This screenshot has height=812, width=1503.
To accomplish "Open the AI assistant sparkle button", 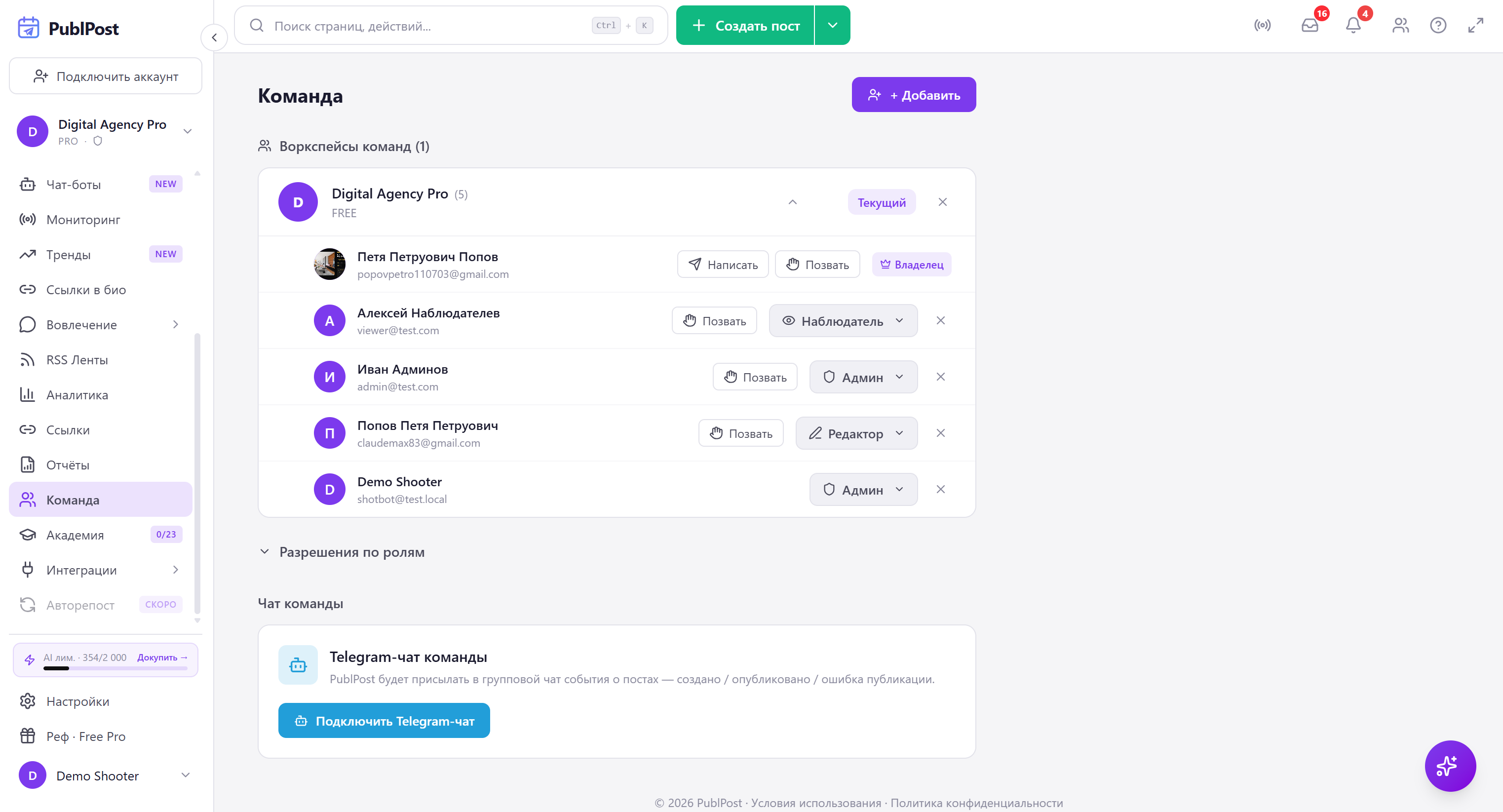I will 1450,765.
